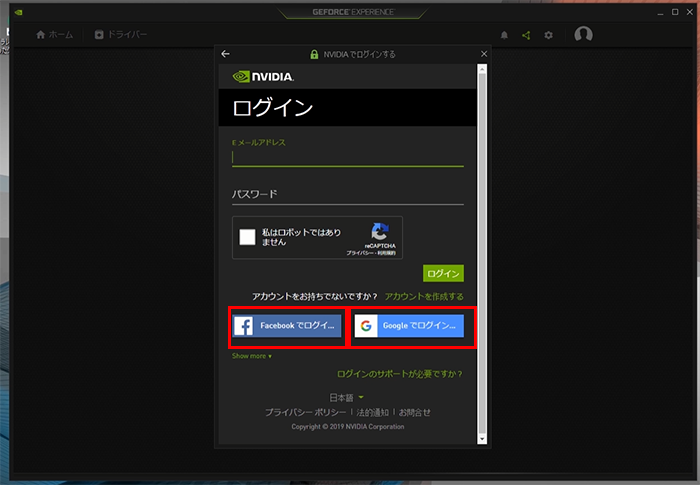Click the green ログイン button
This screenshot has height=485, width=700.
(x=443, y=273)
